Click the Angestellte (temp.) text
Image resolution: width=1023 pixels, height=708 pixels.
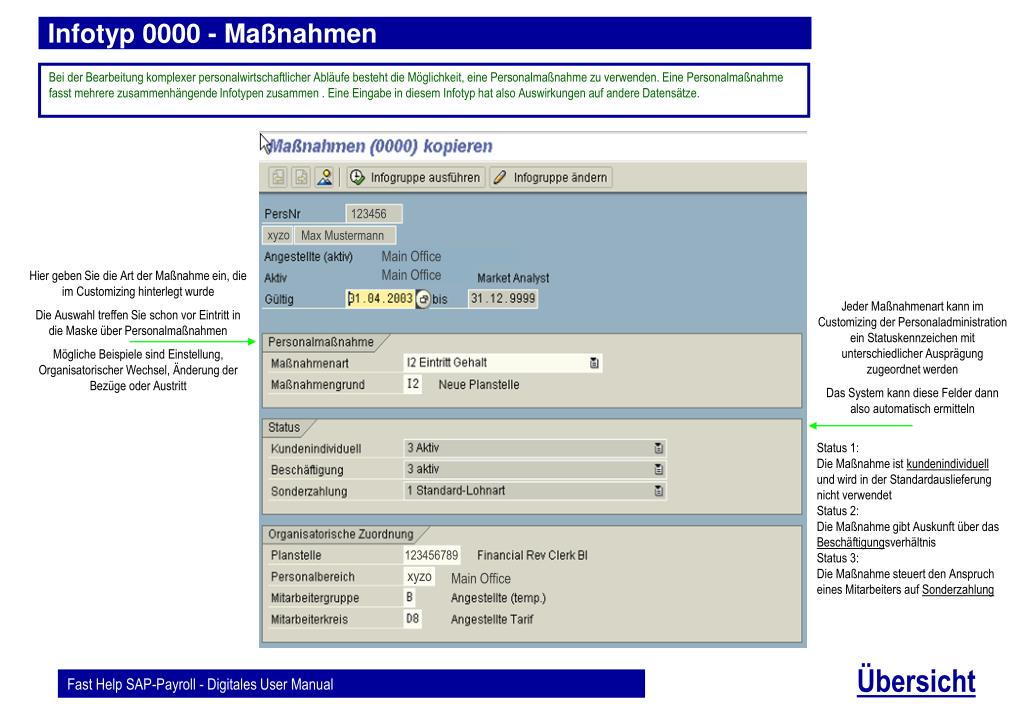tap(498, 598)
